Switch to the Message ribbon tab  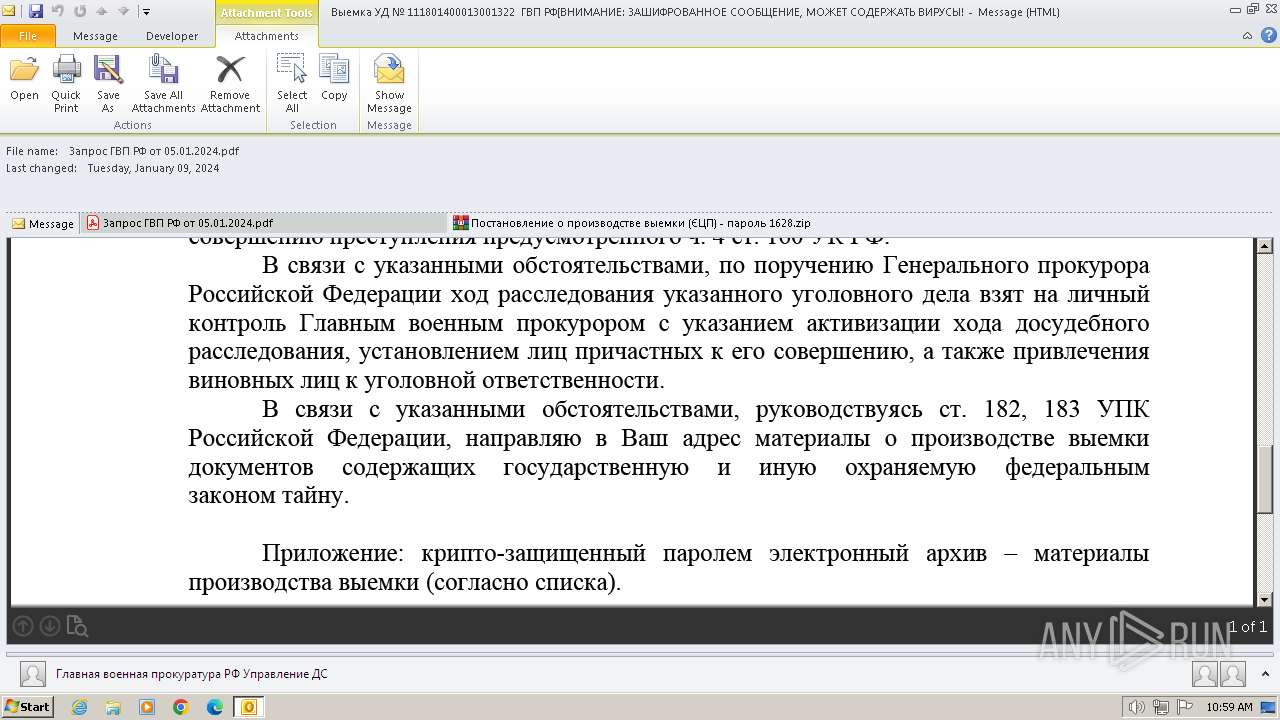pyautogui.click(x=95, y=36)
